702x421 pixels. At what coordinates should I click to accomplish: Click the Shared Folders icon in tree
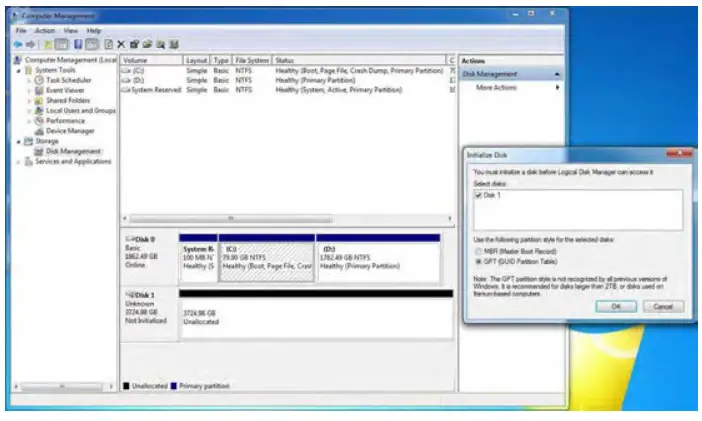pos(39,100)
